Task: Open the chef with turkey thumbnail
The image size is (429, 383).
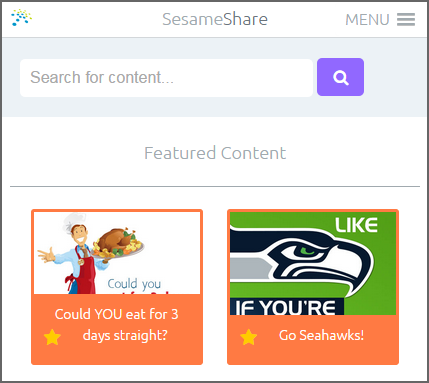Action: (117, 253)
